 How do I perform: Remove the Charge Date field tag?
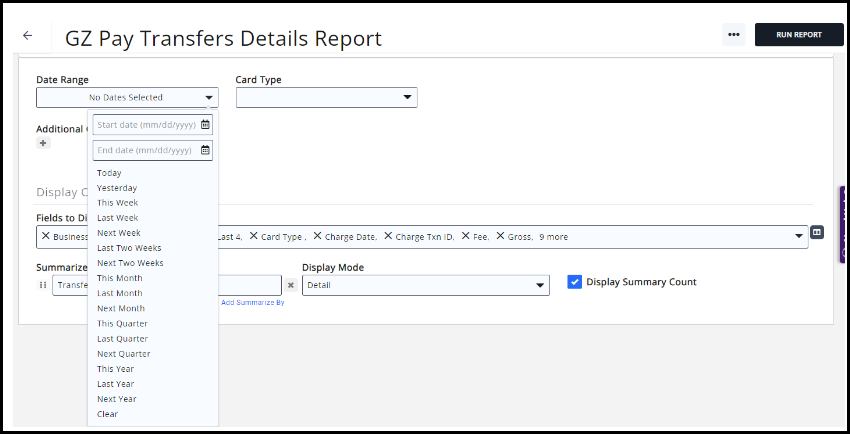point(317,237)
